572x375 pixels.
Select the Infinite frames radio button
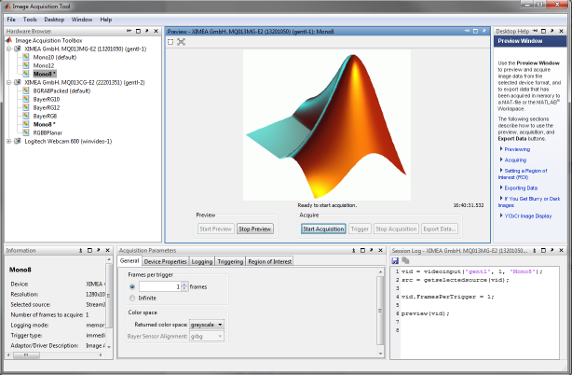pos(132,298)
